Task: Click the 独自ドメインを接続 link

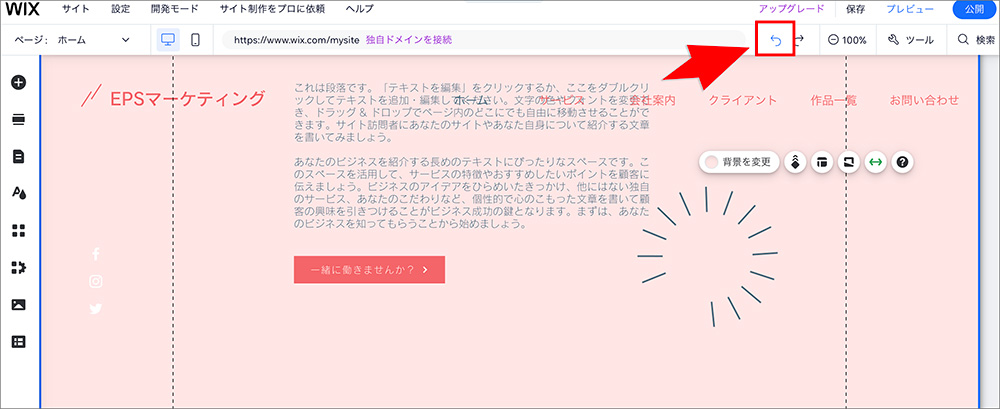Action: pyautogui.click(x=409, y=40)
